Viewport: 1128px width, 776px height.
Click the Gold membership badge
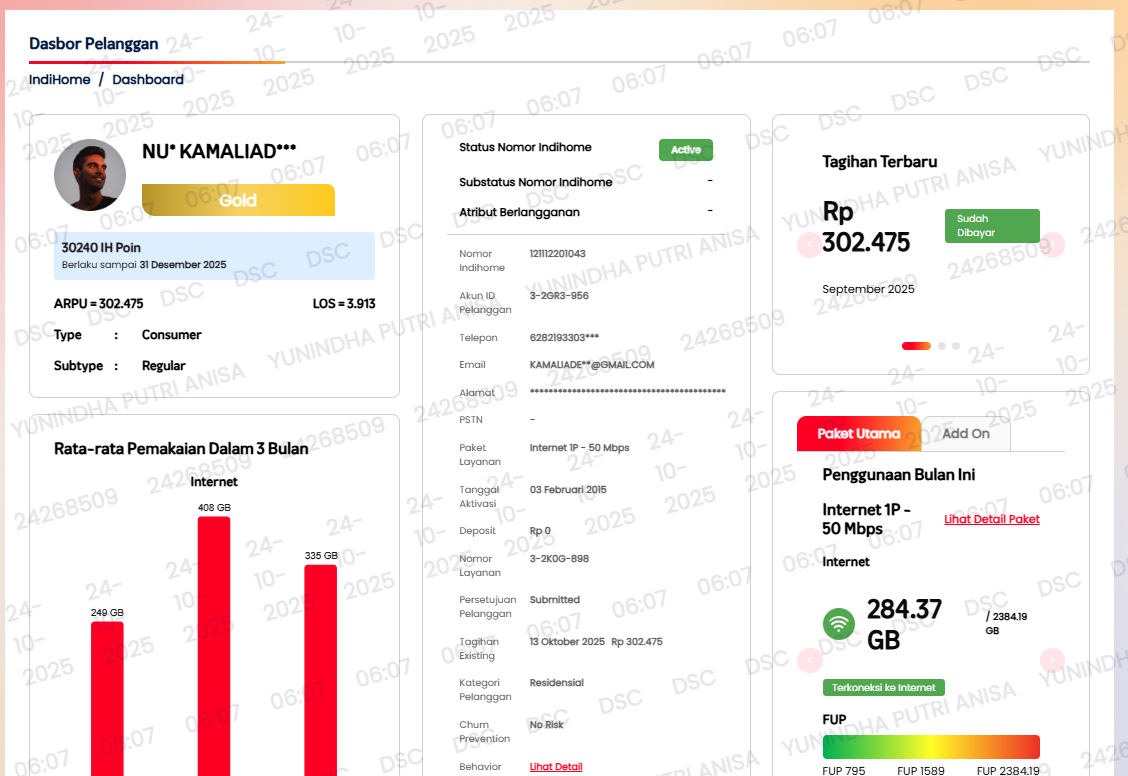click(x=238, y=200)
